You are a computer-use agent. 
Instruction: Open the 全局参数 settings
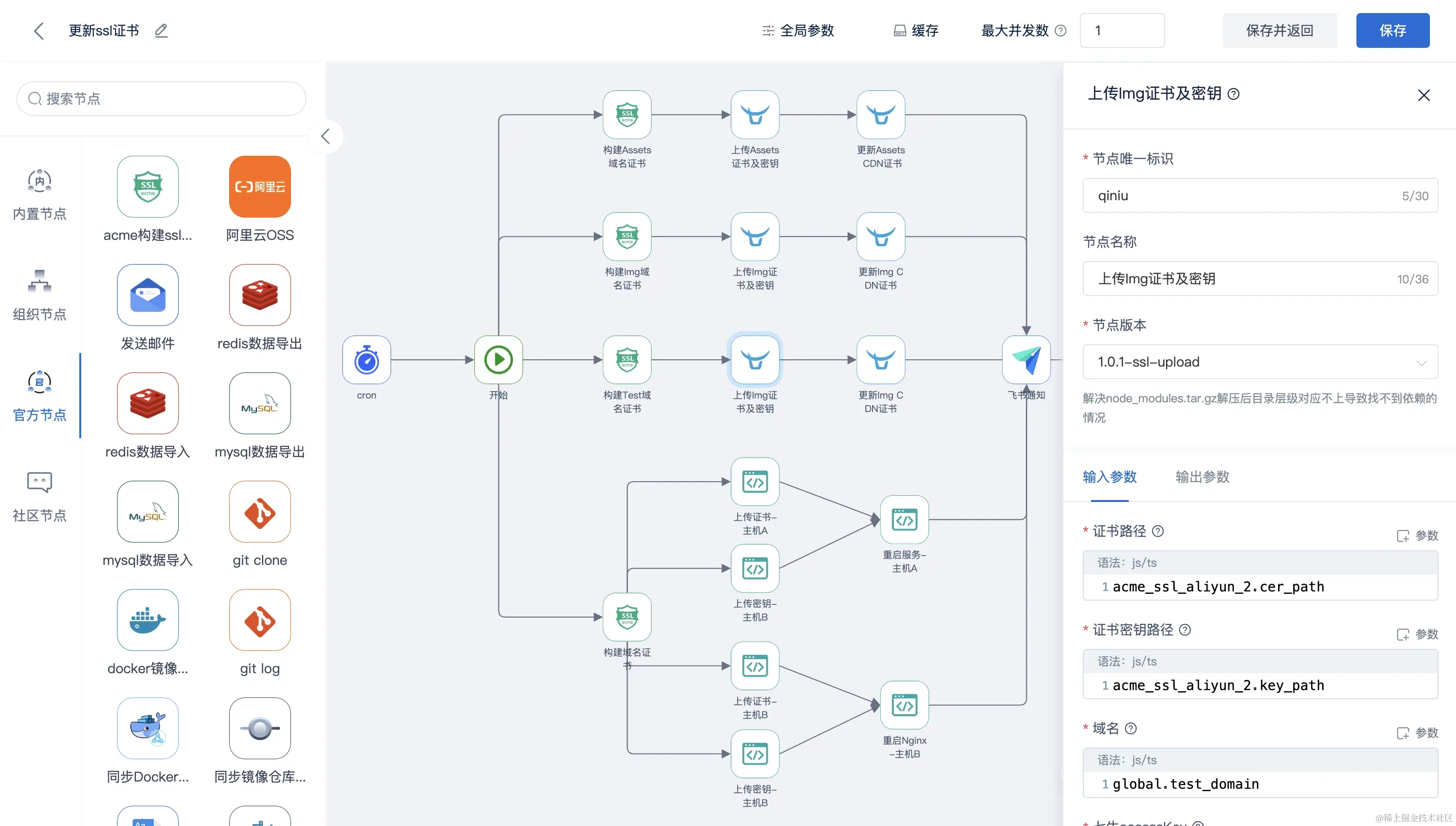pyautogui.click(x=798, y=30)
